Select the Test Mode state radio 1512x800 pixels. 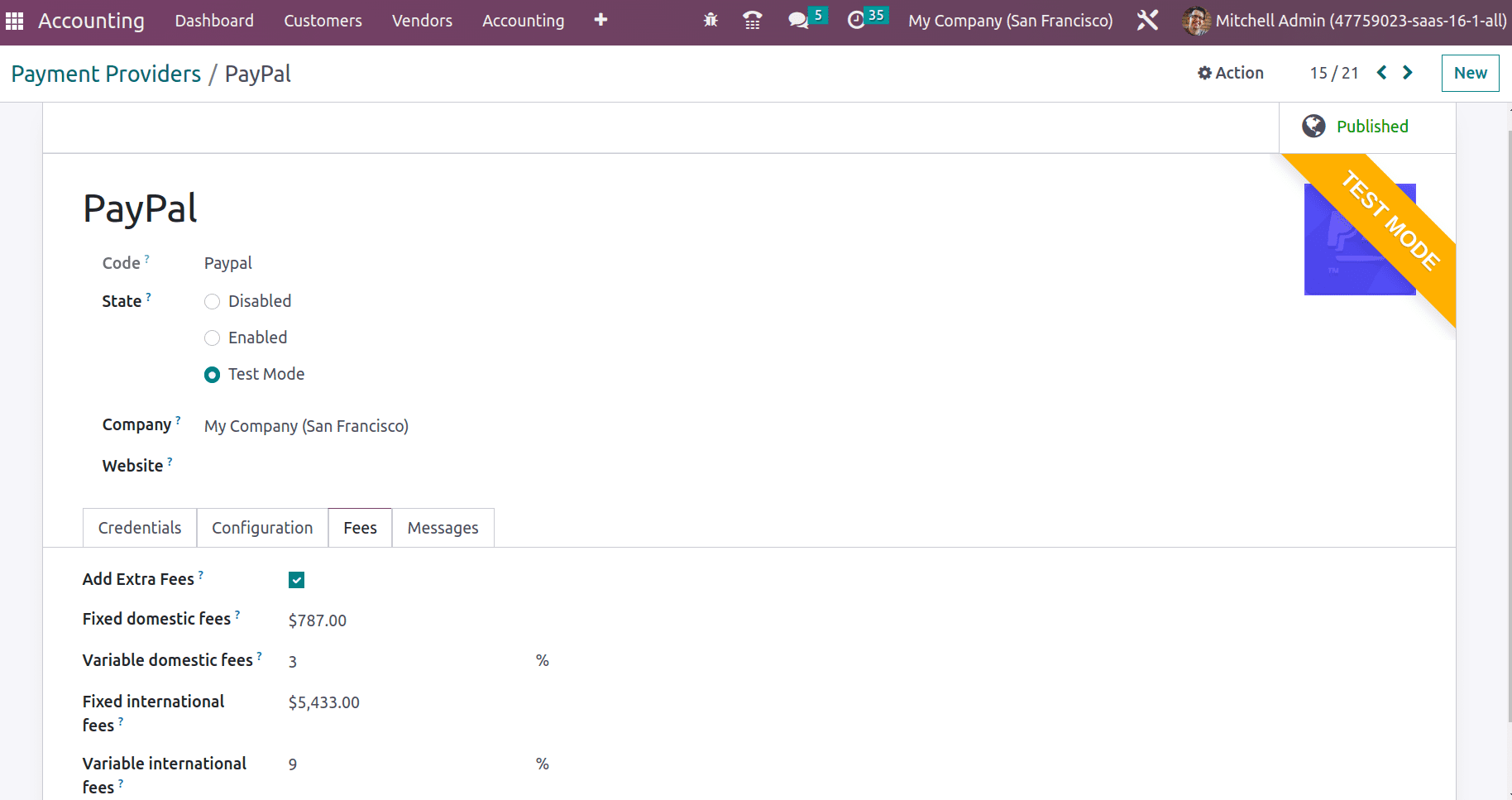click(213, 375)
